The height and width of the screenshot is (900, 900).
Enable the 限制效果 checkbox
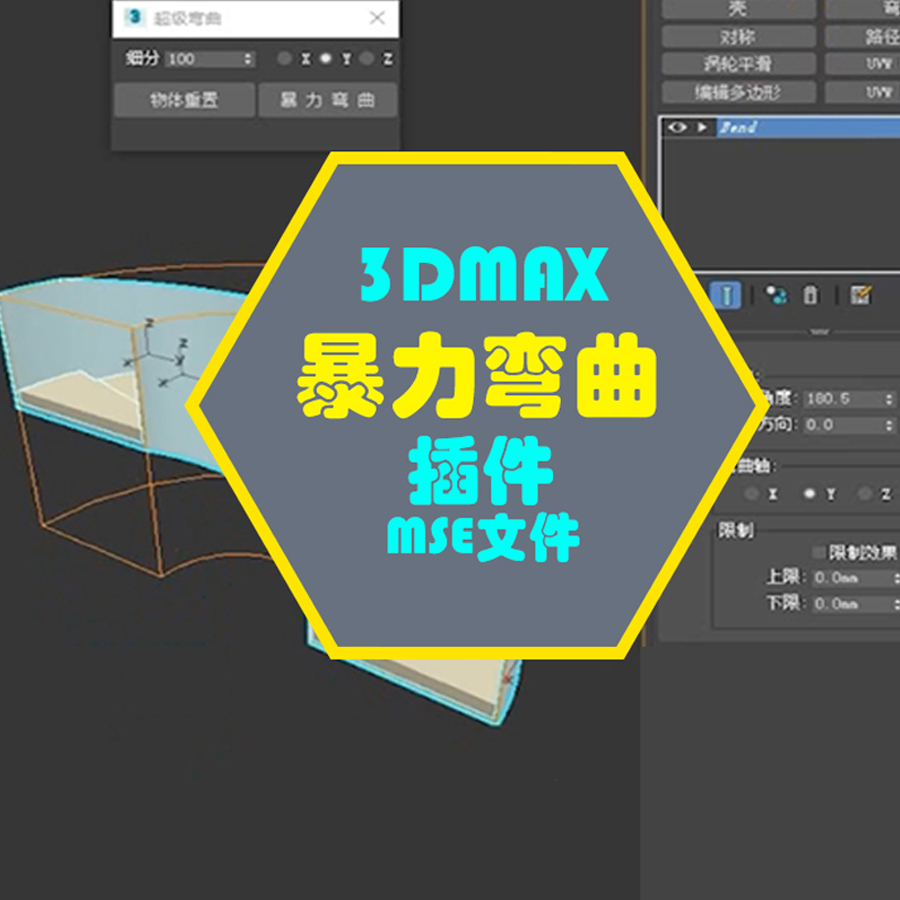pyautogui.click(x=818, y=551)
